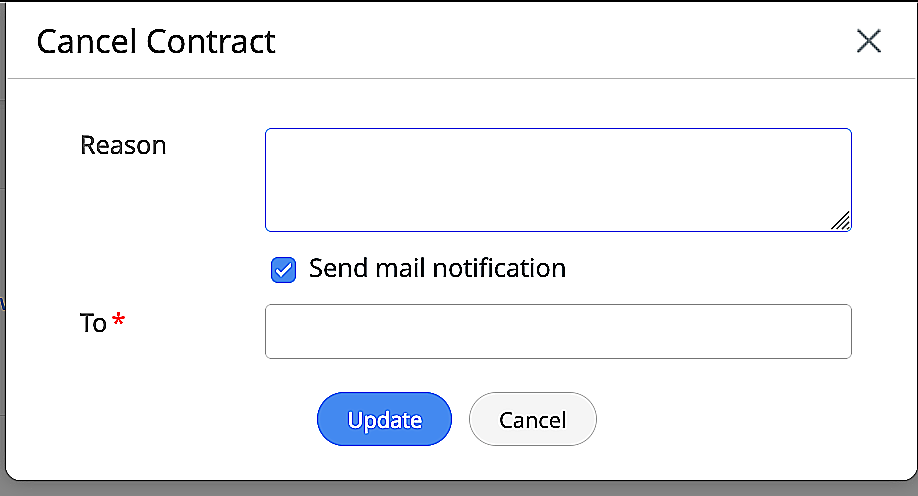Close the Cancel Contract dialog with X
Image resolution: width=918 pixels, height=496 pixels.
(x=868, y=42)
